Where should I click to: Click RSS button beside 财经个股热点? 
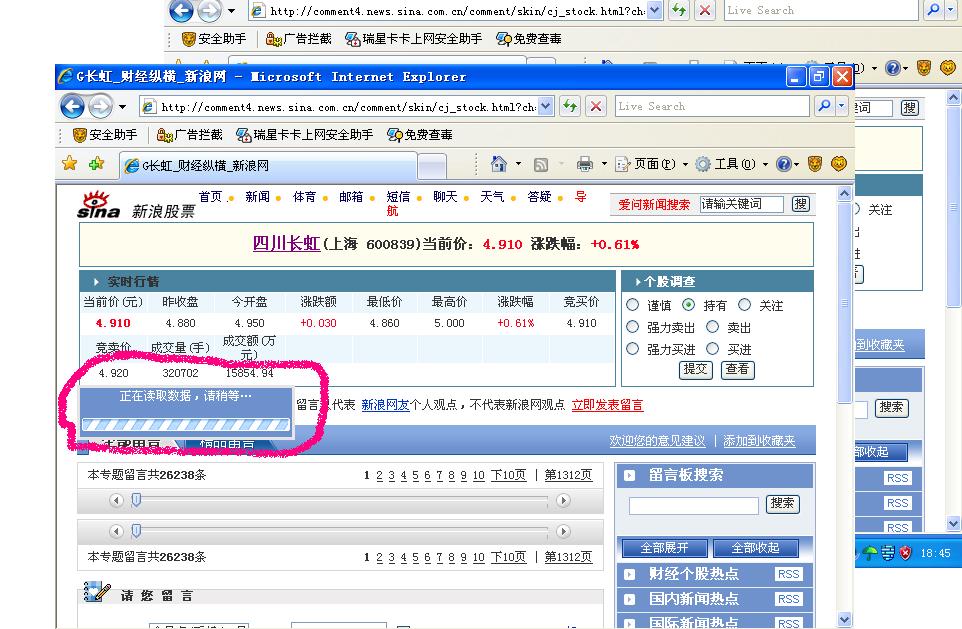[x=788, y=574]
